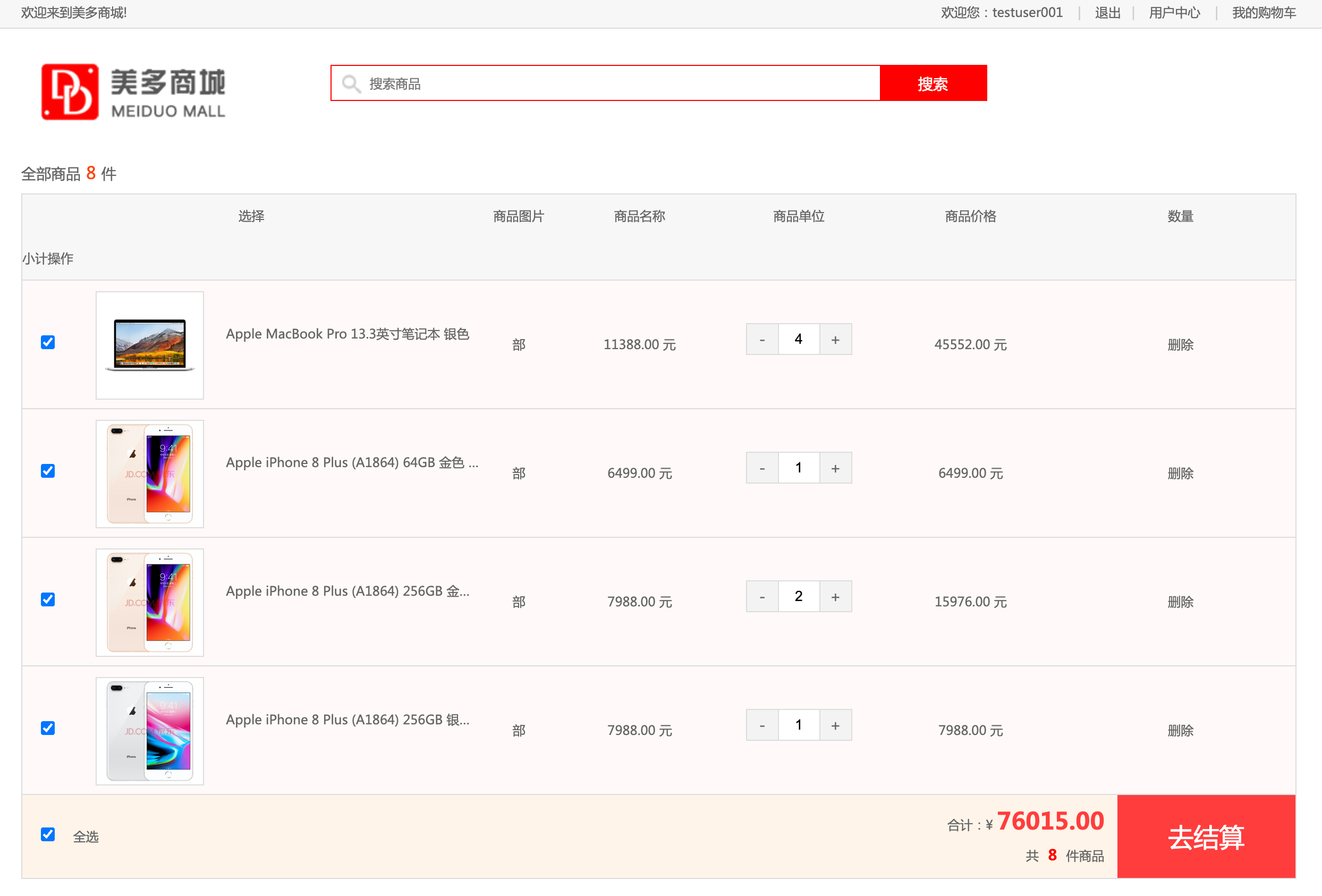Uncheck the iPhone 8 Plus 256GB 金 checkbox

48,599
